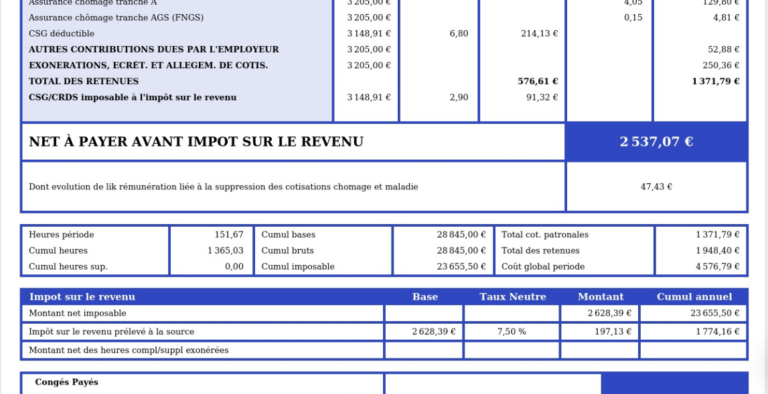
Task: Select the CSG/CRDS amount 91,32 €
Action: pyautogui.click(x=542, y=97)
